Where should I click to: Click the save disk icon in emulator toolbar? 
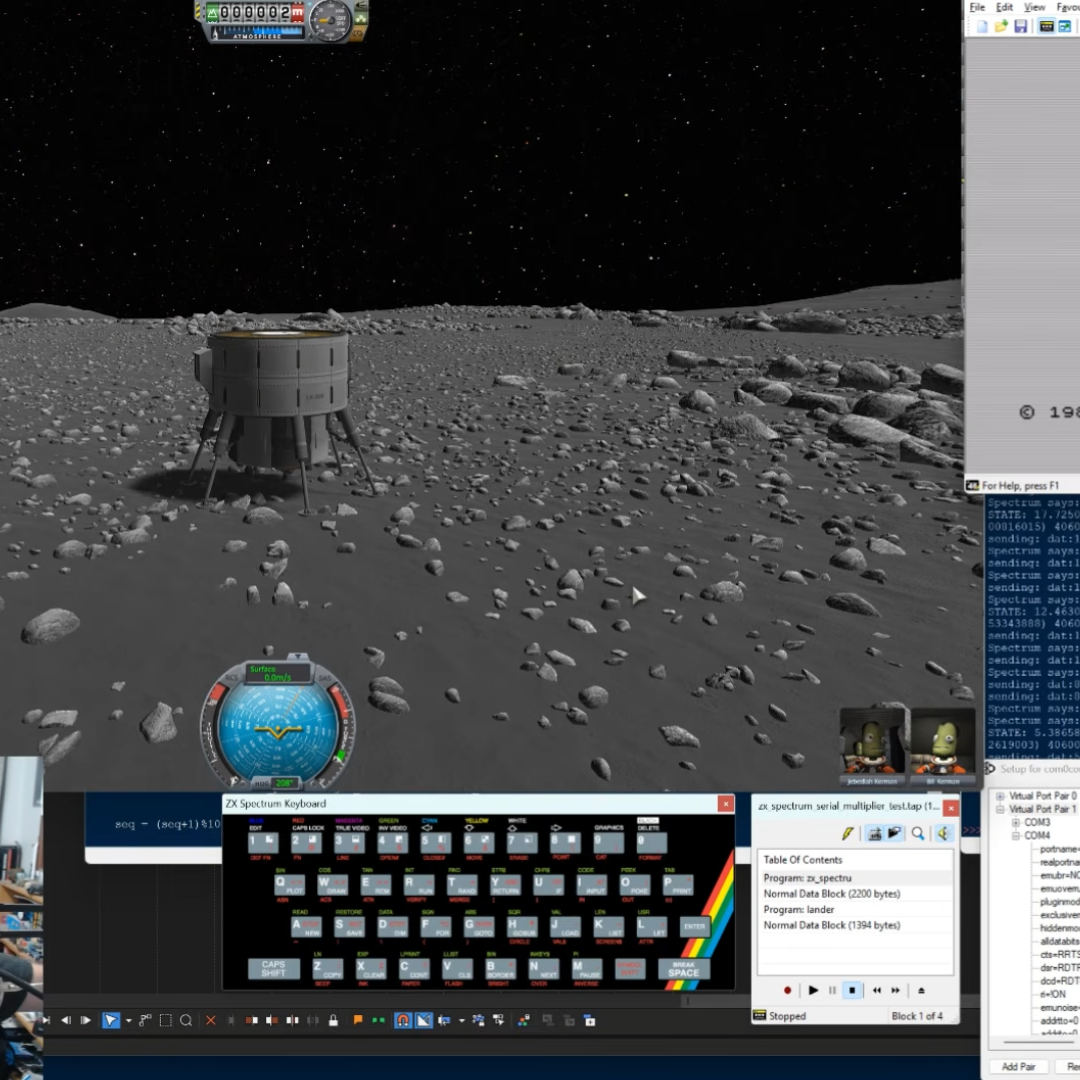[1021, 26]
